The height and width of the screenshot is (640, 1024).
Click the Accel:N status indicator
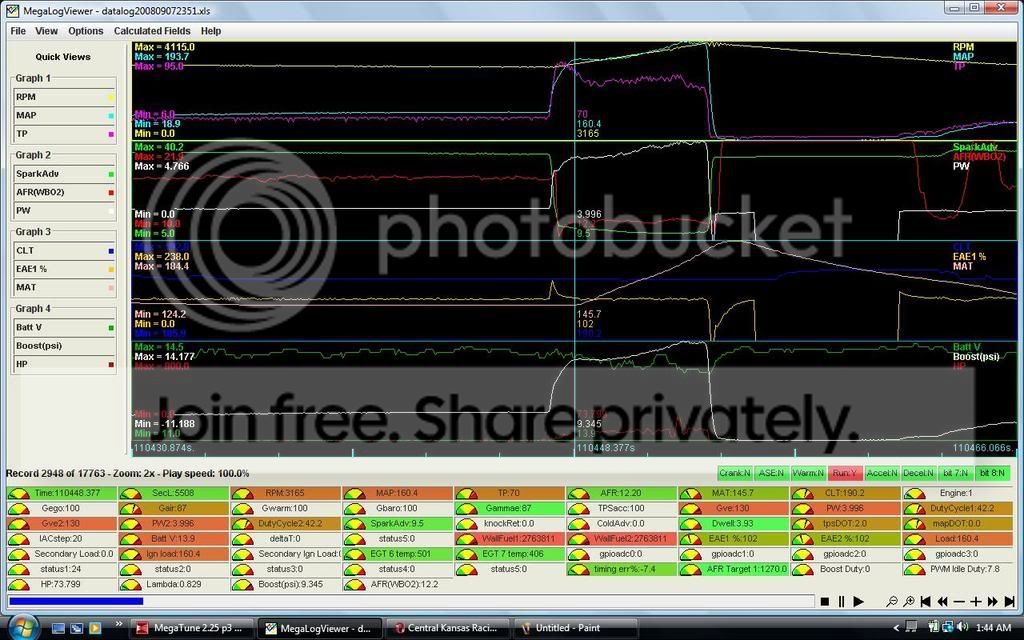point(882,473)
